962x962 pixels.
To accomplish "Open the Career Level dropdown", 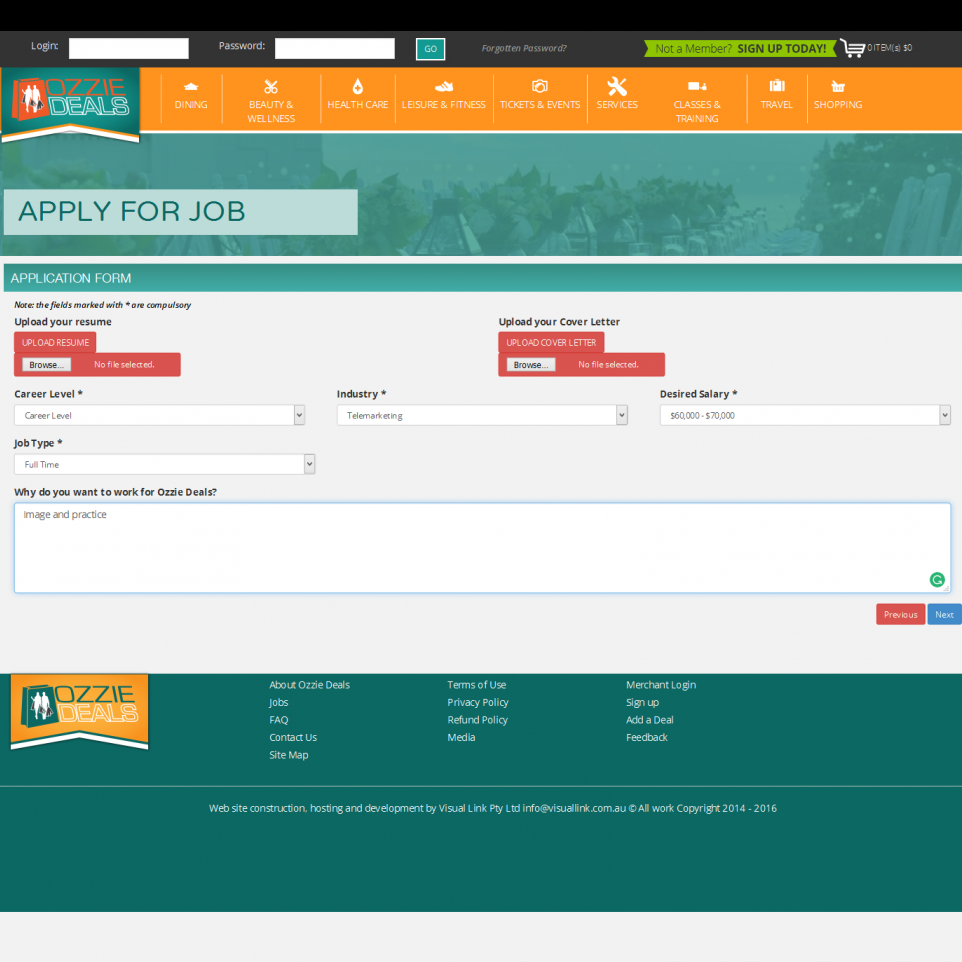I will pos(159,415).
